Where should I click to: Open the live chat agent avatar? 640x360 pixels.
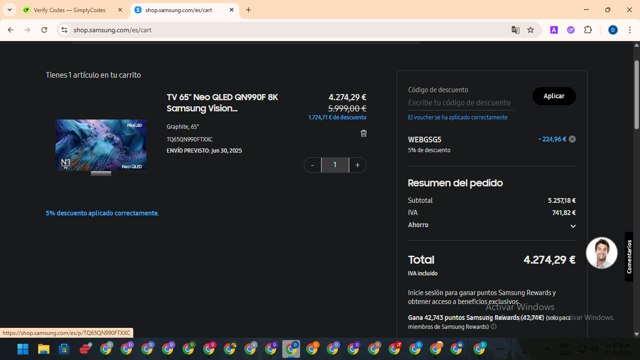[602, 253]
